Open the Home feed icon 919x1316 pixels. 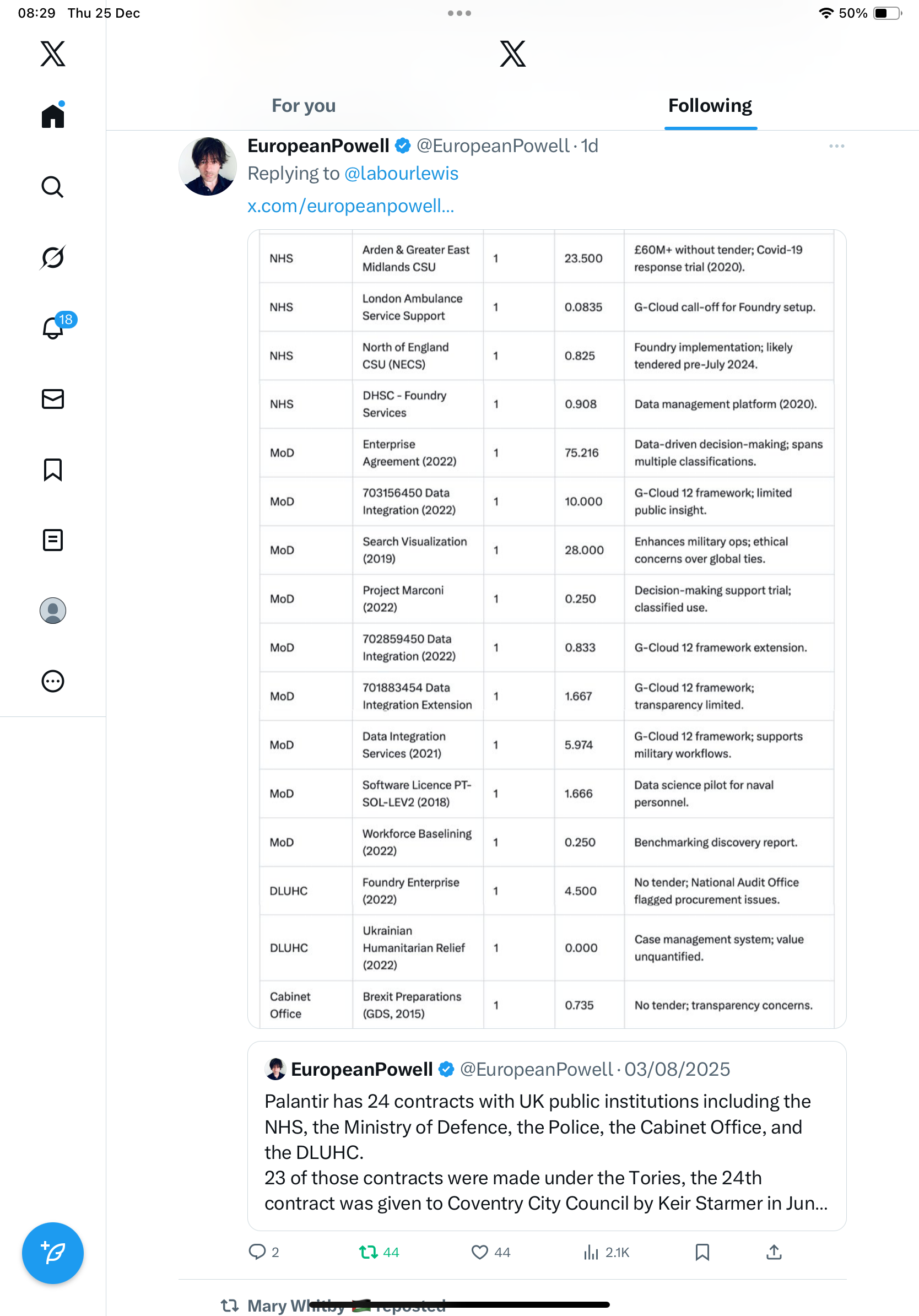point(53,116)
